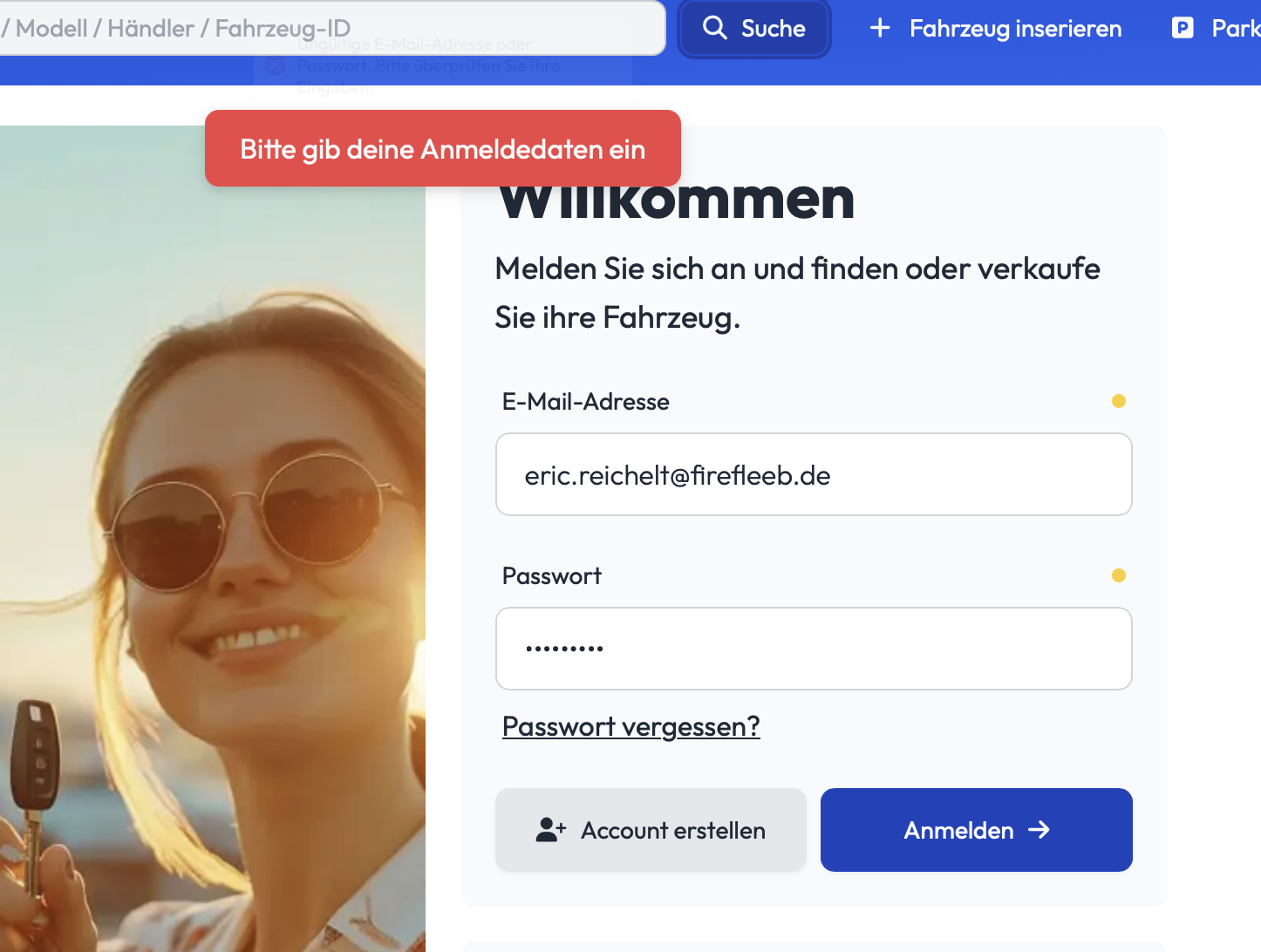Click the parking P icon in header

[1183, 28]
